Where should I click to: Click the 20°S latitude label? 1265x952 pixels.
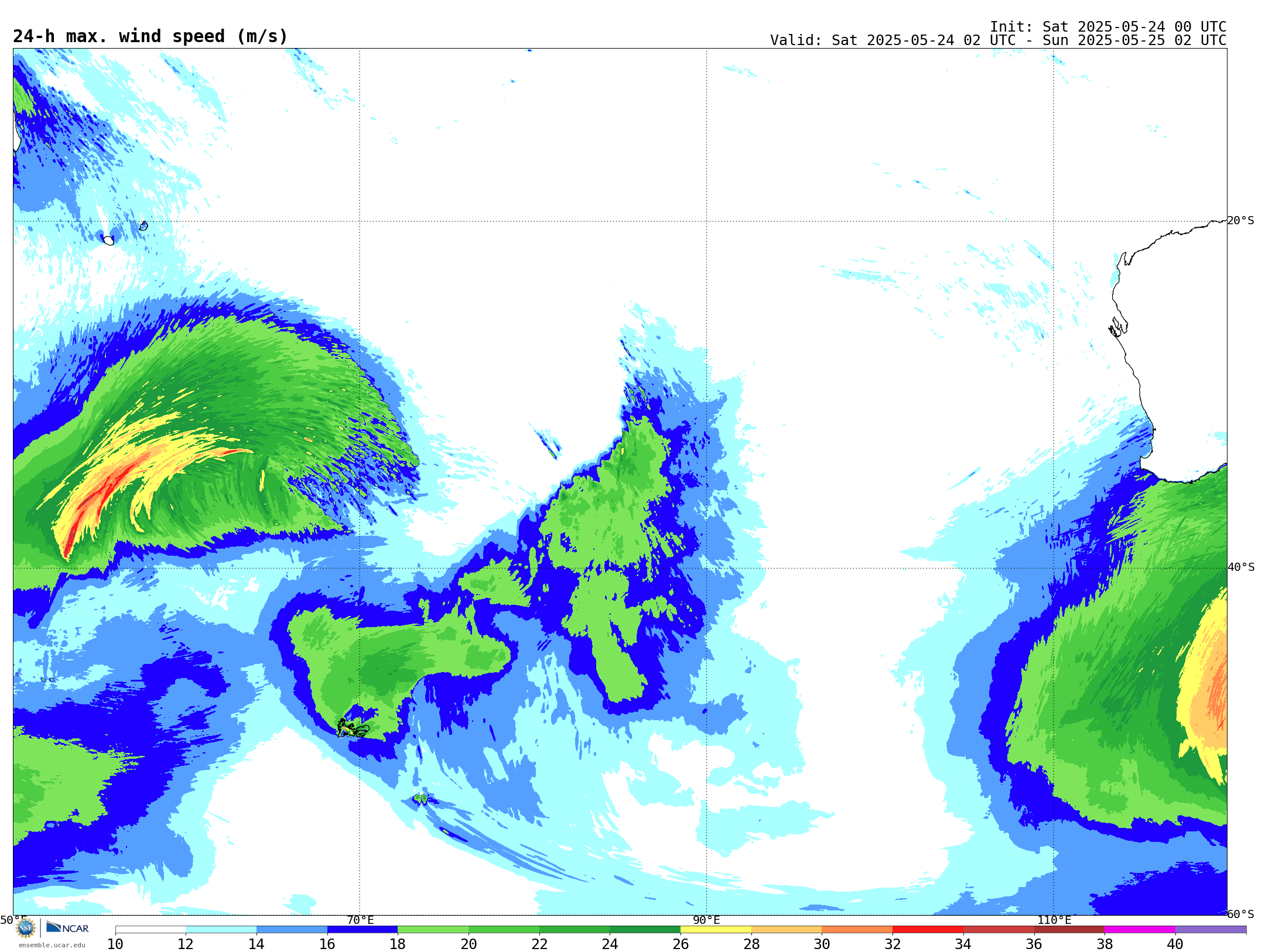[1240, 221]
